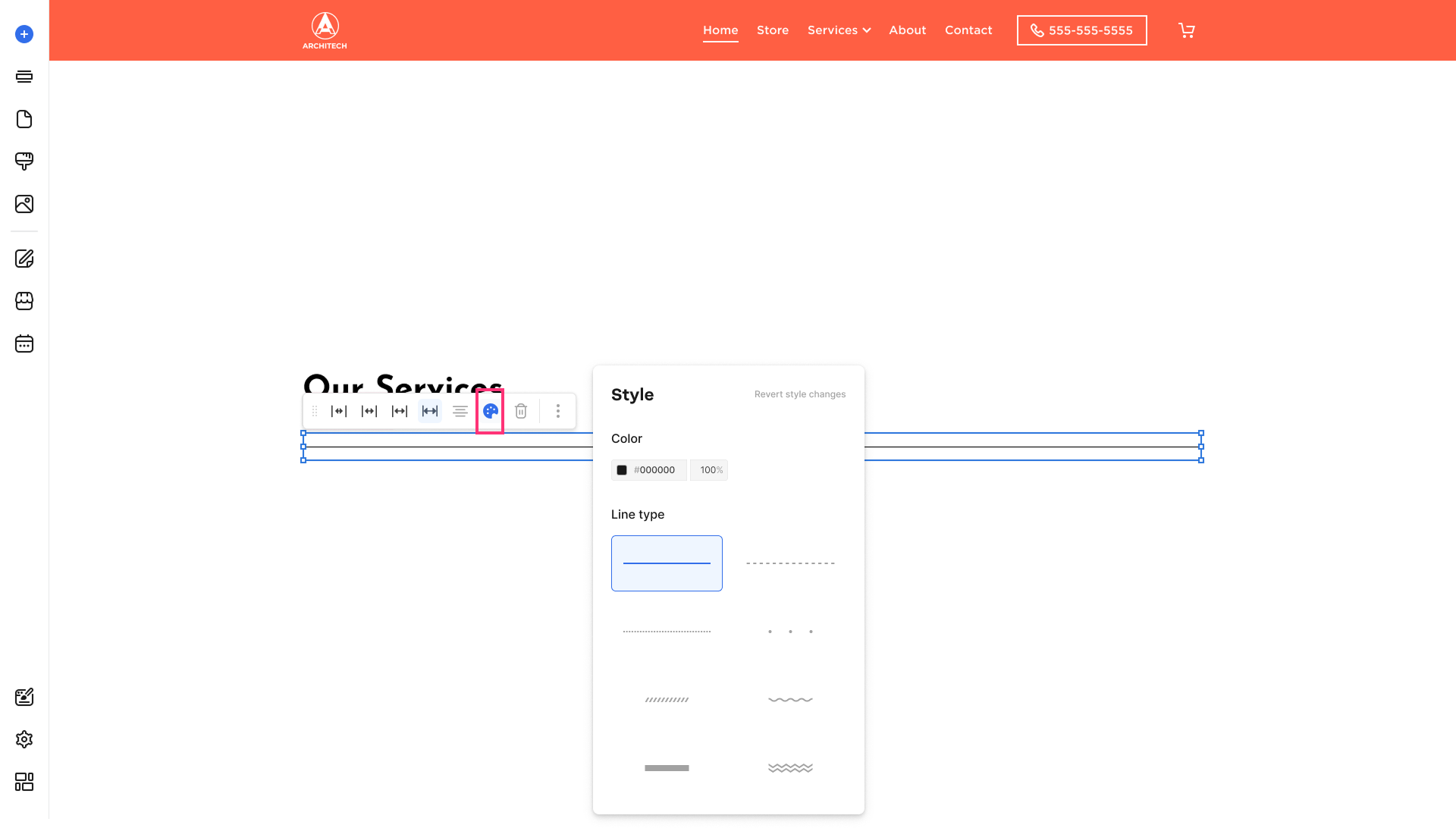Open the About nav item

point(908,30)
